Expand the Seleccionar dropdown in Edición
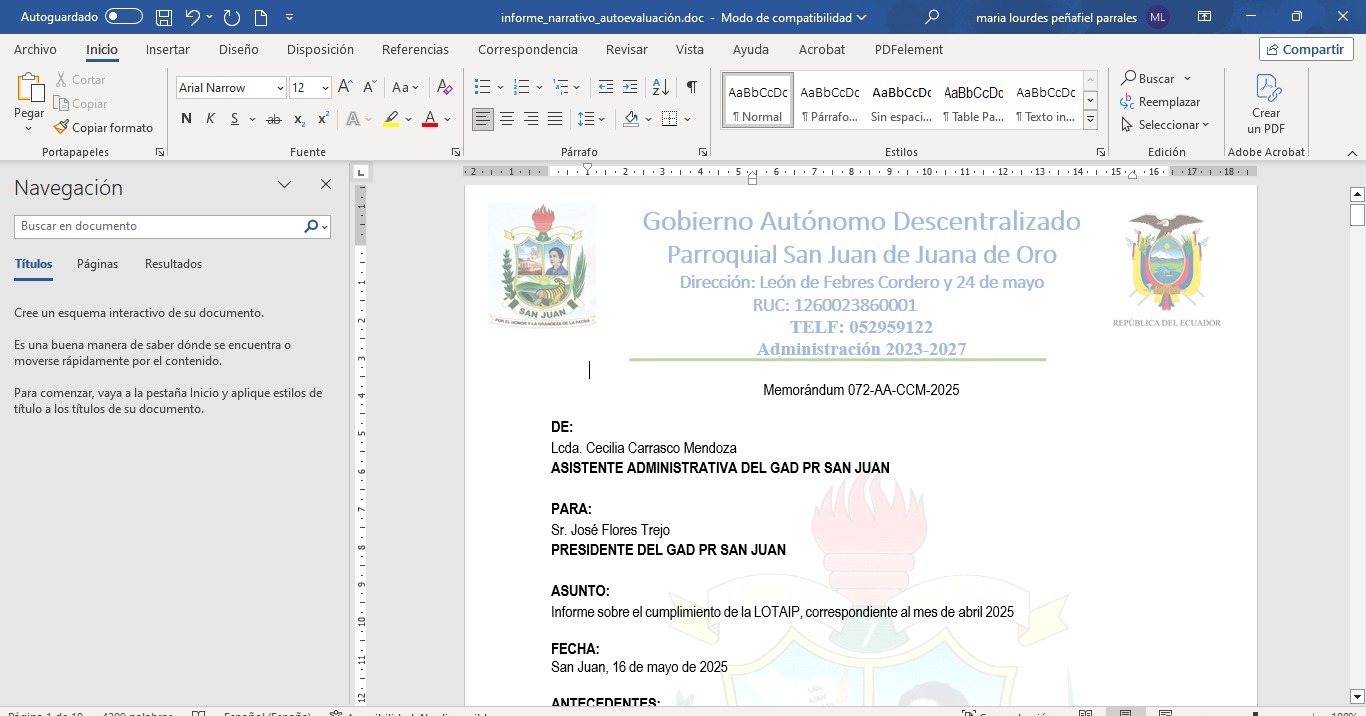Viewport: 1366px width, 716px height. click(x=1166, y=125)
